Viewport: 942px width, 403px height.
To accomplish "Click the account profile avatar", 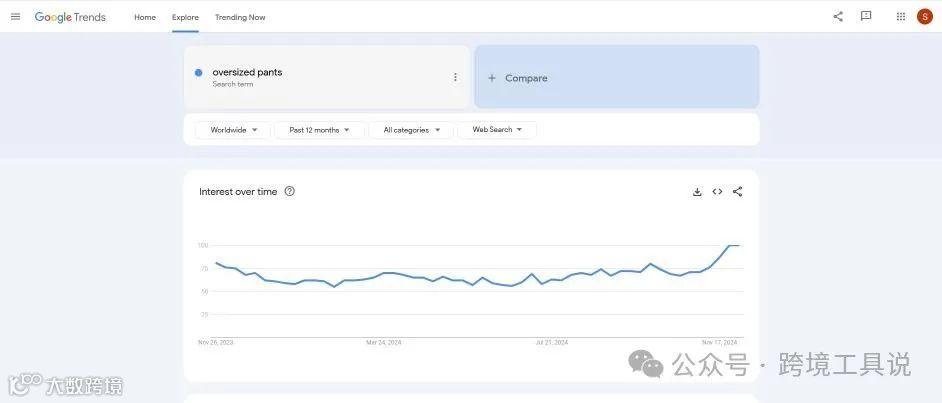I will pos(925,17).
